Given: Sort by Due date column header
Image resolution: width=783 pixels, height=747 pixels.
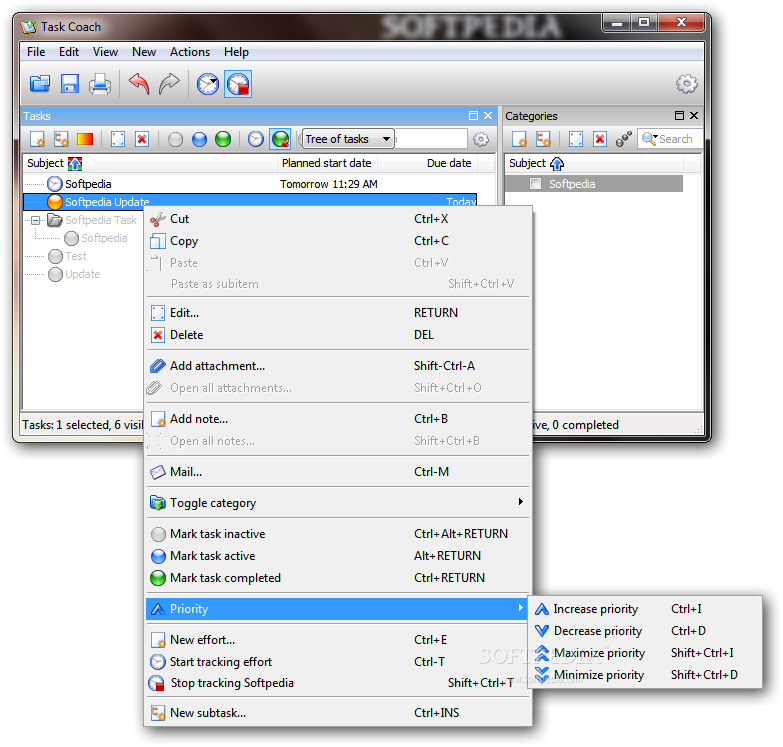Looking at the screenshot, I should click(427, 163).
